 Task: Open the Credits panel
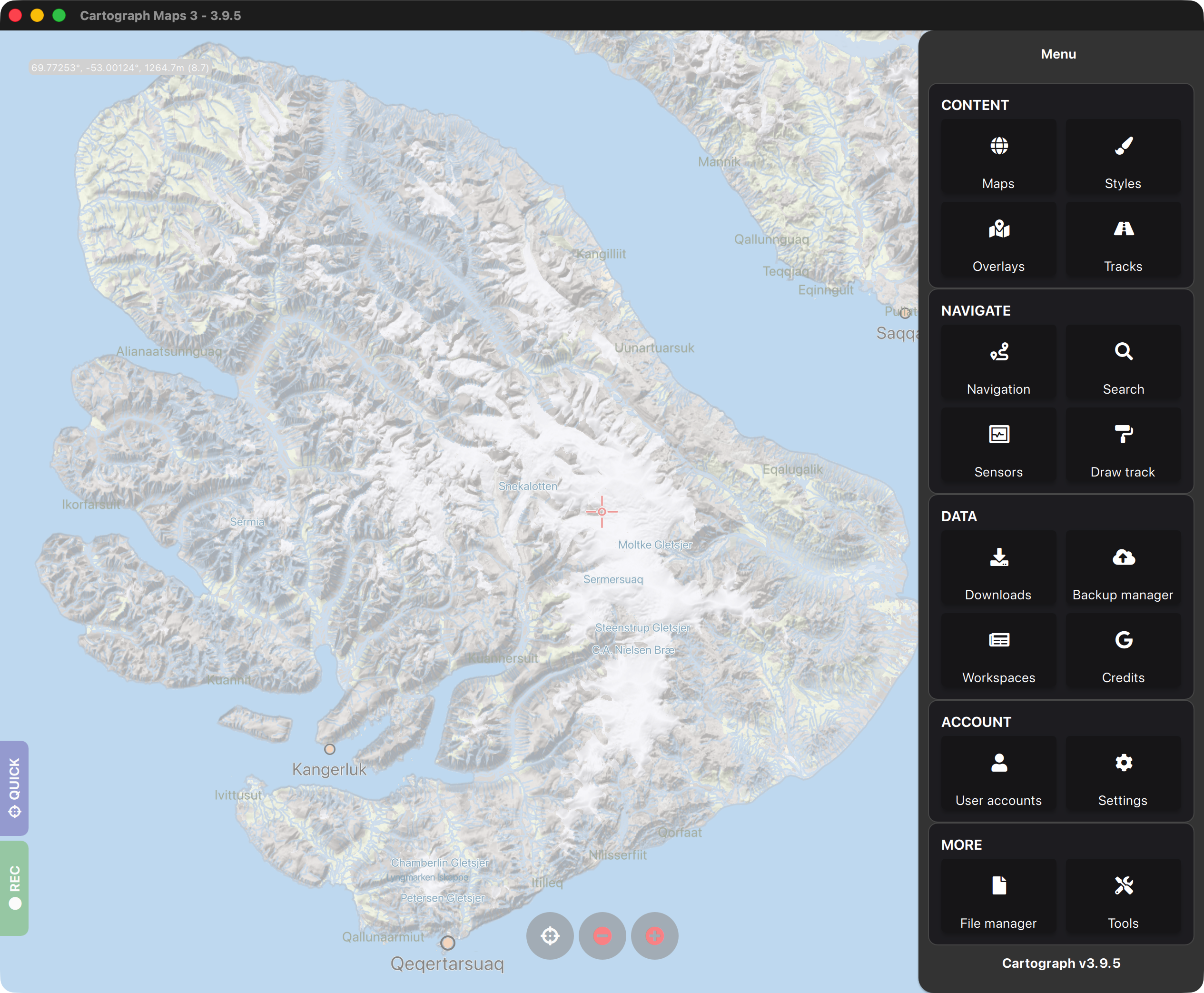coord(1123,652)
